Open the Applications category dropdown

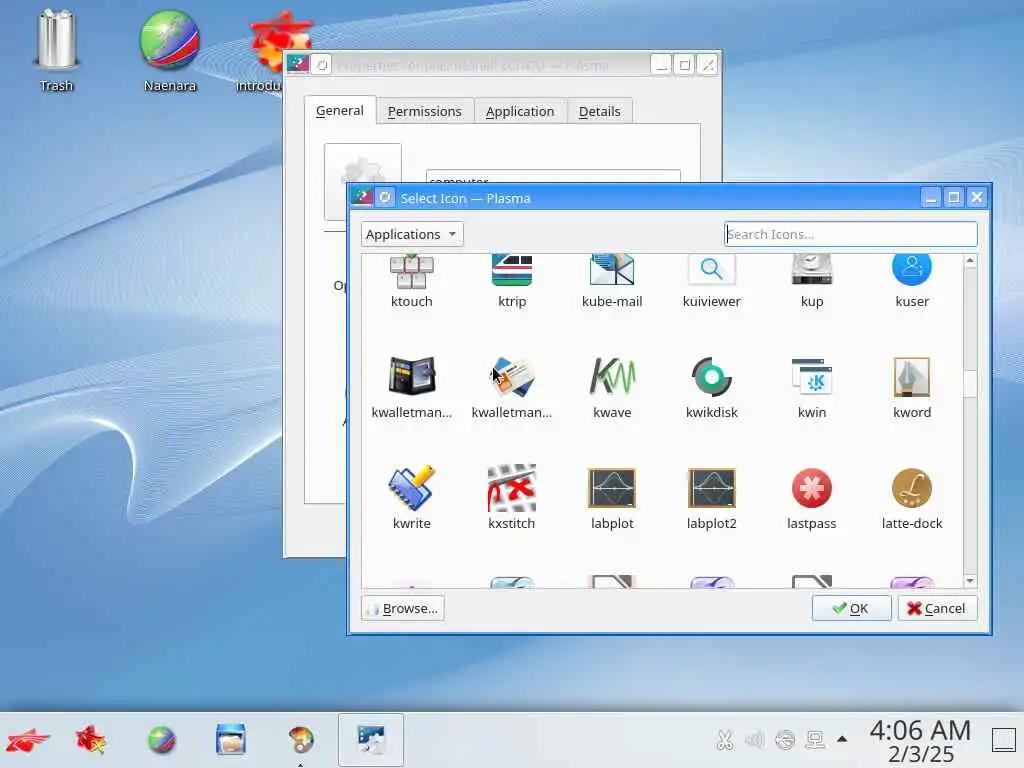point(412,234)
